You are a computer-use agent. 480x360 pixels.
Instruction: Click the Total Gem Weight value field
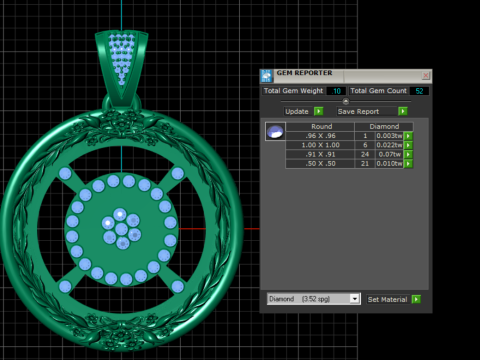click(x=336, y=91)
